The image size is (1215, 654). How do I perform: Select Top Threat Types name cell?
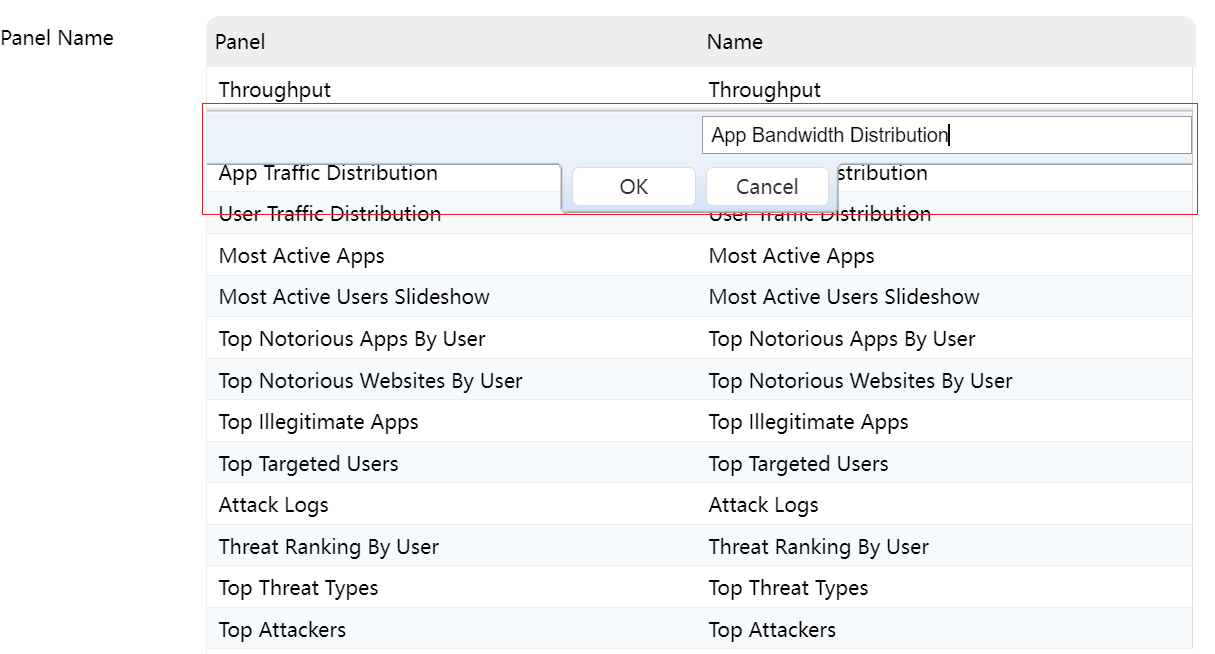(788, 588)
